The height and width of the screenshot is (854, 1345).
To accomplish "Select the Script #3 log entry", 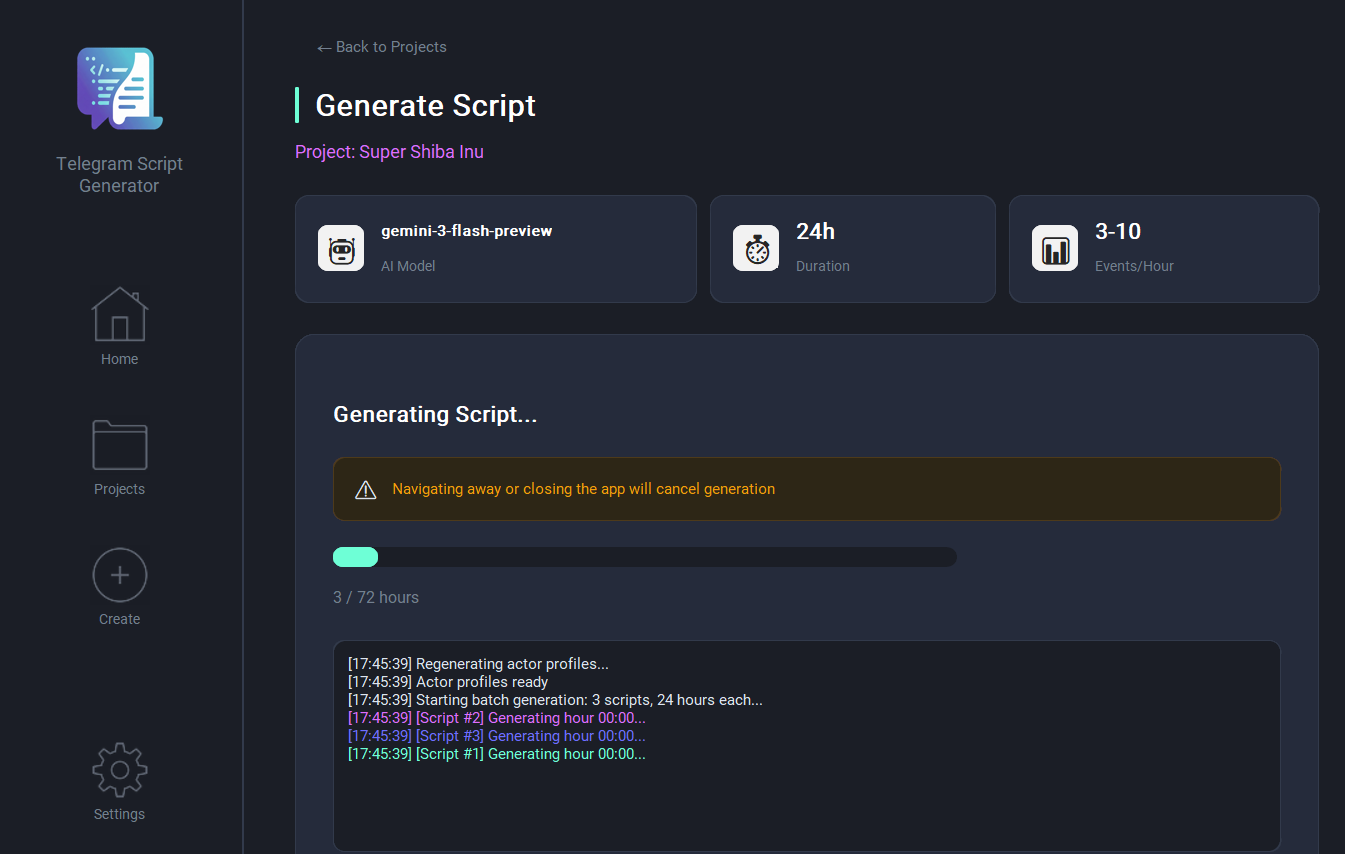I will point(496,735).
